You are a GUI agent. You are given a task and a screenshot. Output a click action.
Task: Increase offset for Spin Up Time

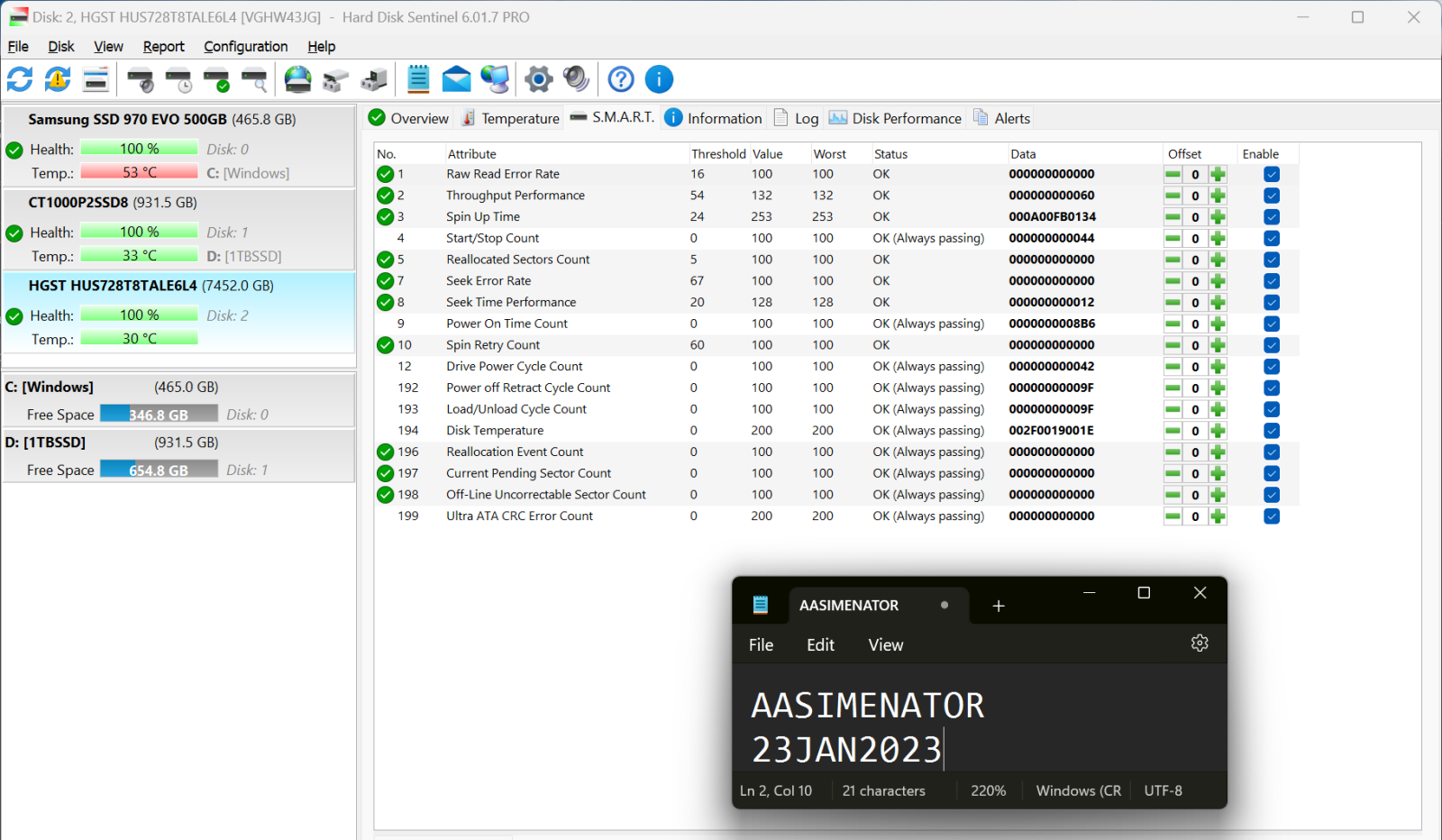(1218, 217)
